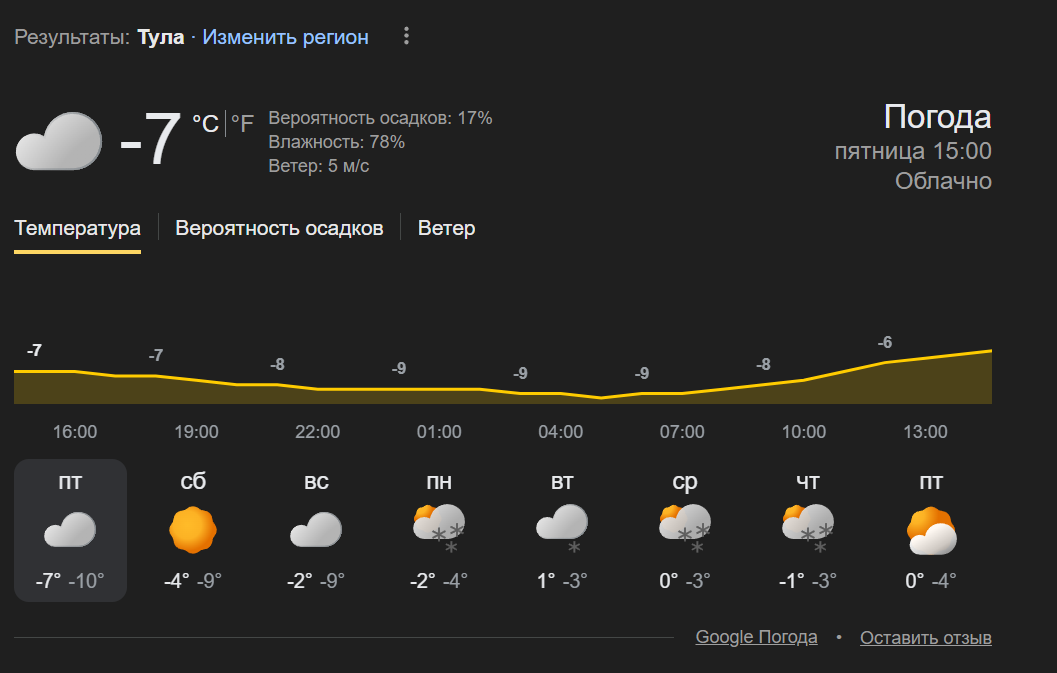Switch to Вероятность осадков tab
This screenshot has width=1057, height=673.
279,228
